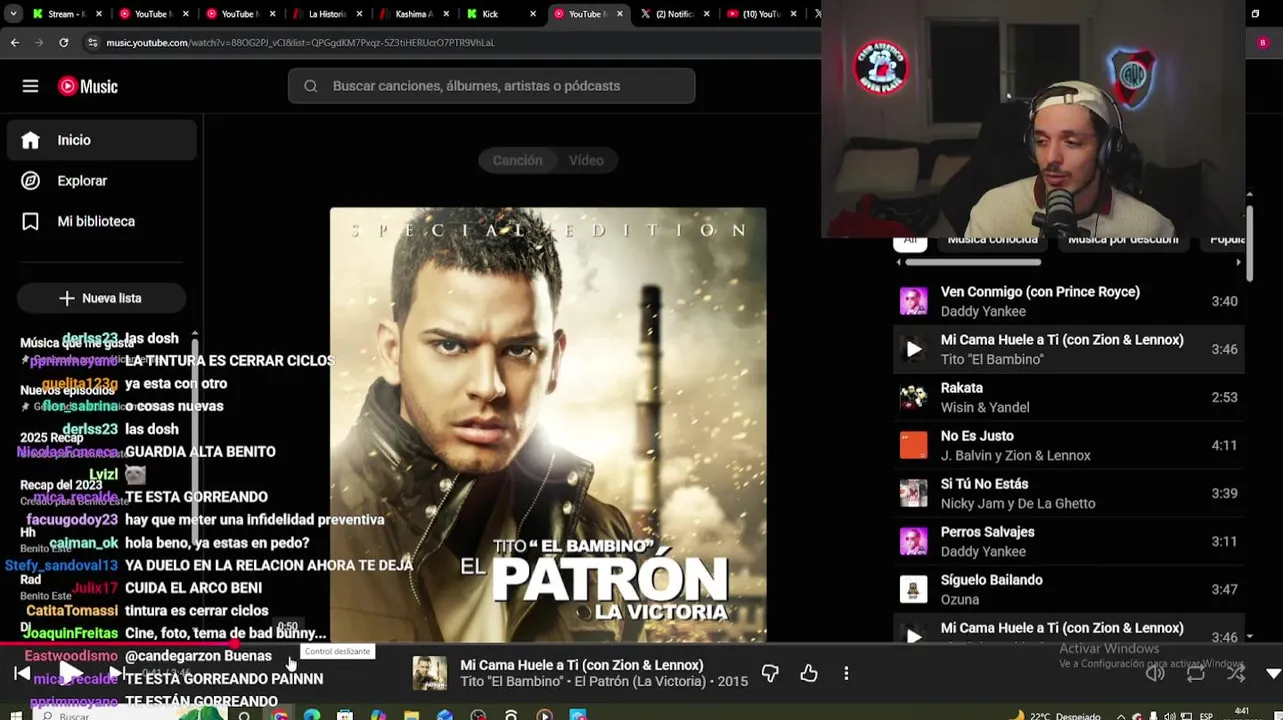This screenshot has height=720, width=1283.
Task: Open the hamburger guide menu
Action: 30,86
